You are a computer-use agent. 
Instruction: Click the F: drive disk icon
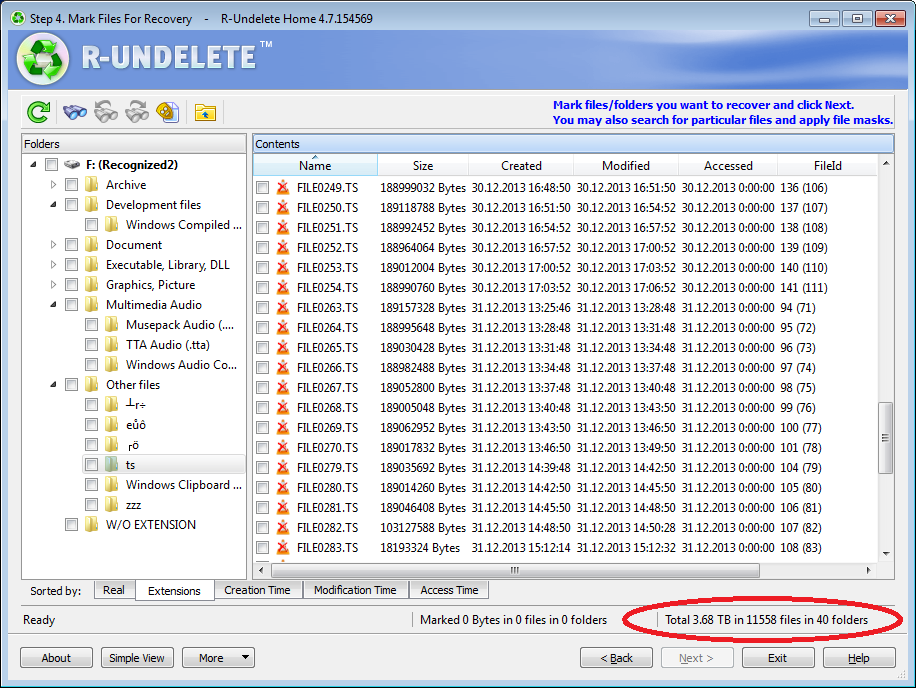tap(72, 165)
